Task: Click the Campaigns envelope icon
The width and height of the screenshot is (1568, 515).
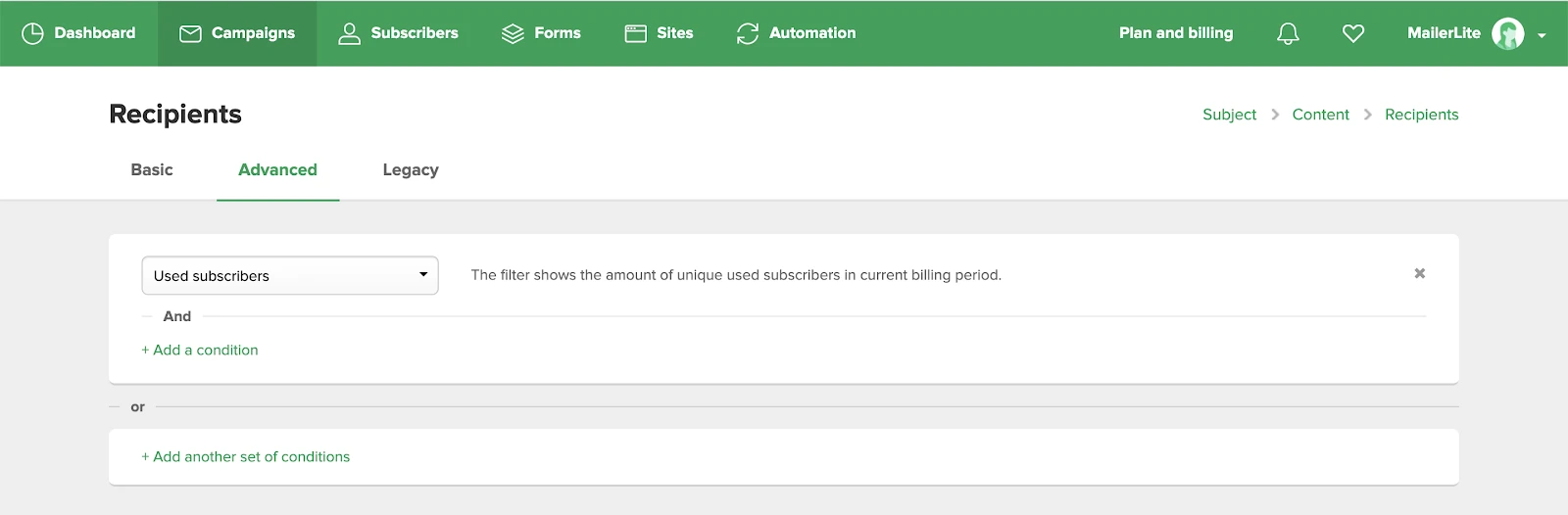Action: pos(190,33)
